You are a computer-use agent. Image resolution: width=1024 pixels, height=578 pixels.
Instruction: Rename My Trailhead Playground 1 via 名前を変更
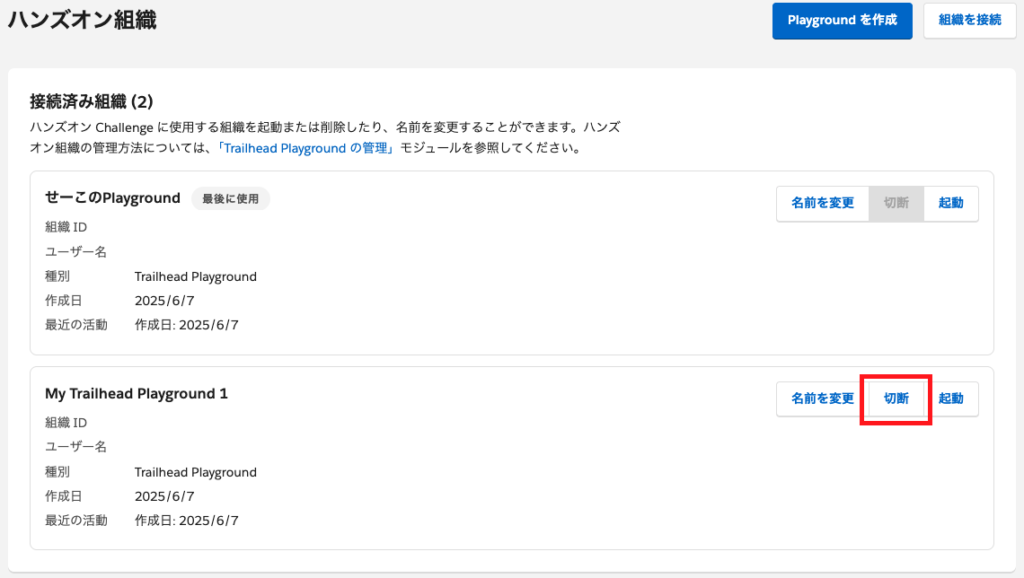click(x=822, y=398)
